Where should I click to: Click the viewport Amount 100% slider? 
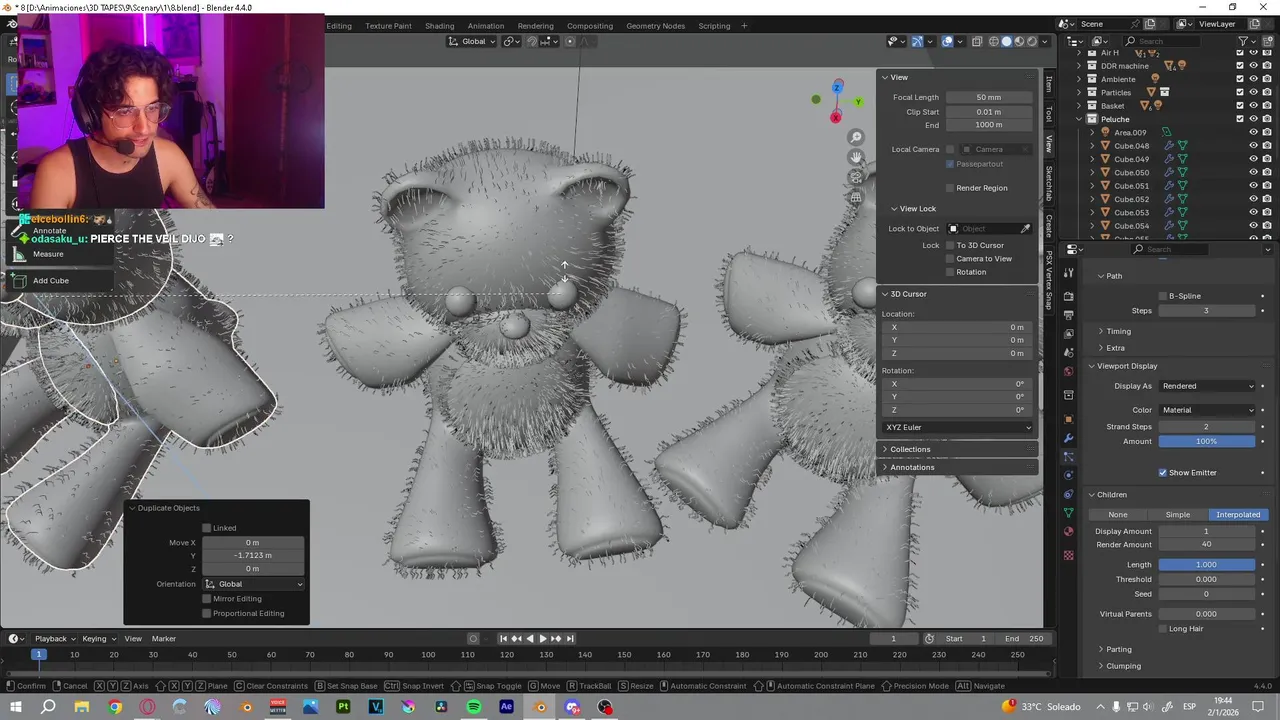tap(1207, 441)
